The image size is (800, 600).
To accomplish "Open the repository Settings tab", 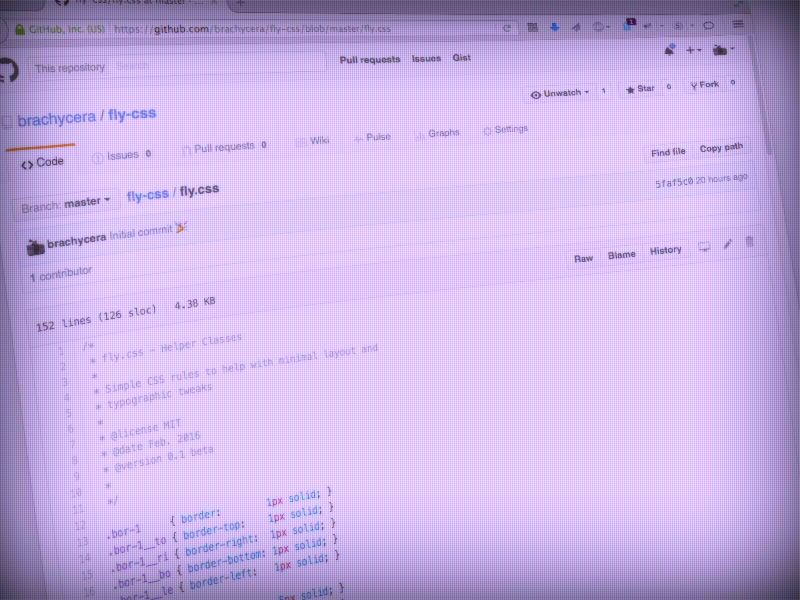I will (x=506, y=130).
